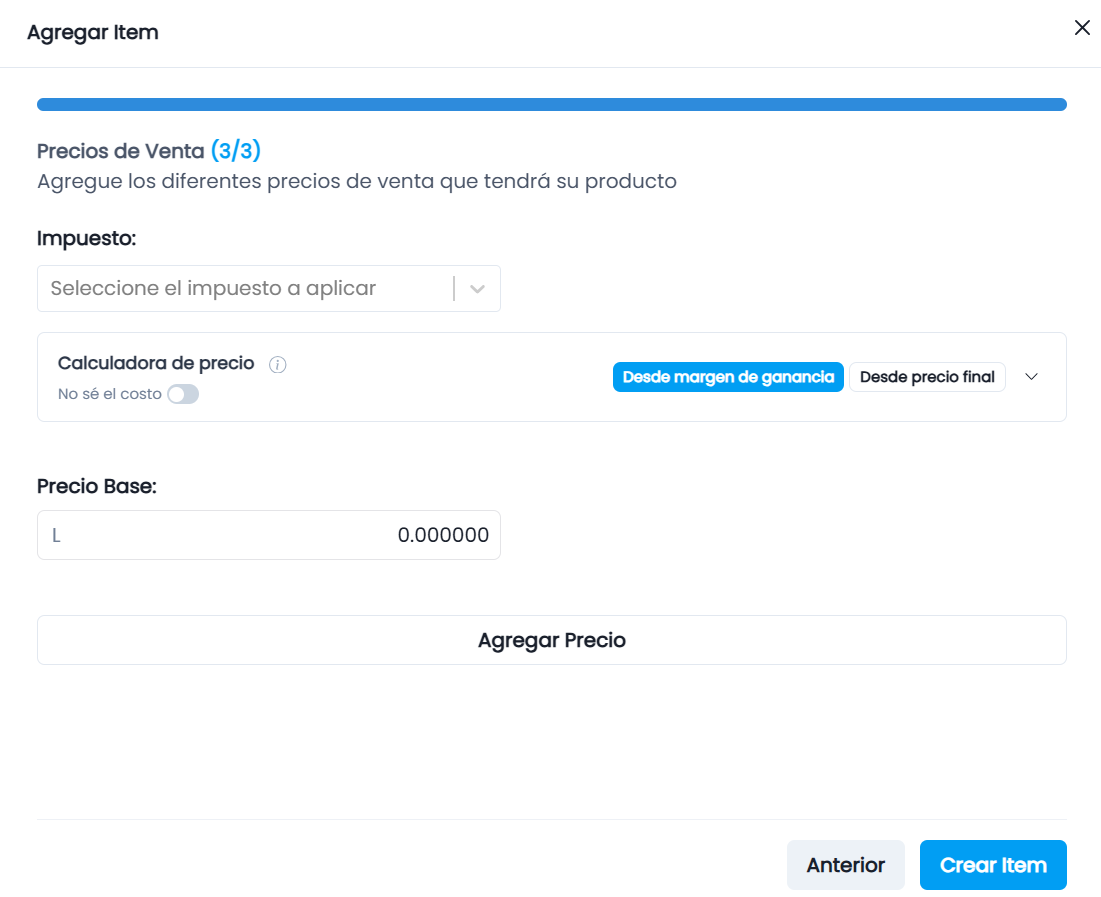1101x897 pixels.
Task: Go back with the Anterior button
Action: pyautogui.click(x=845, y=865)
